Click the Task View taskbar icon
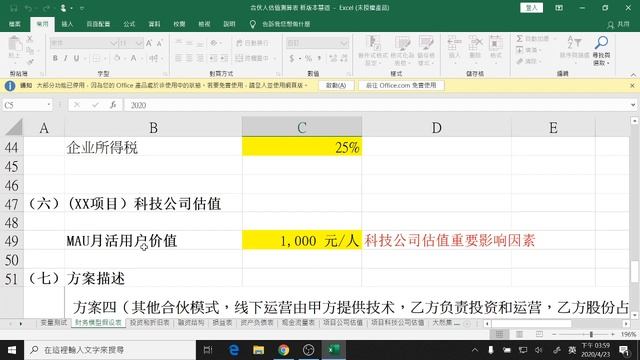 click(208, 350)
